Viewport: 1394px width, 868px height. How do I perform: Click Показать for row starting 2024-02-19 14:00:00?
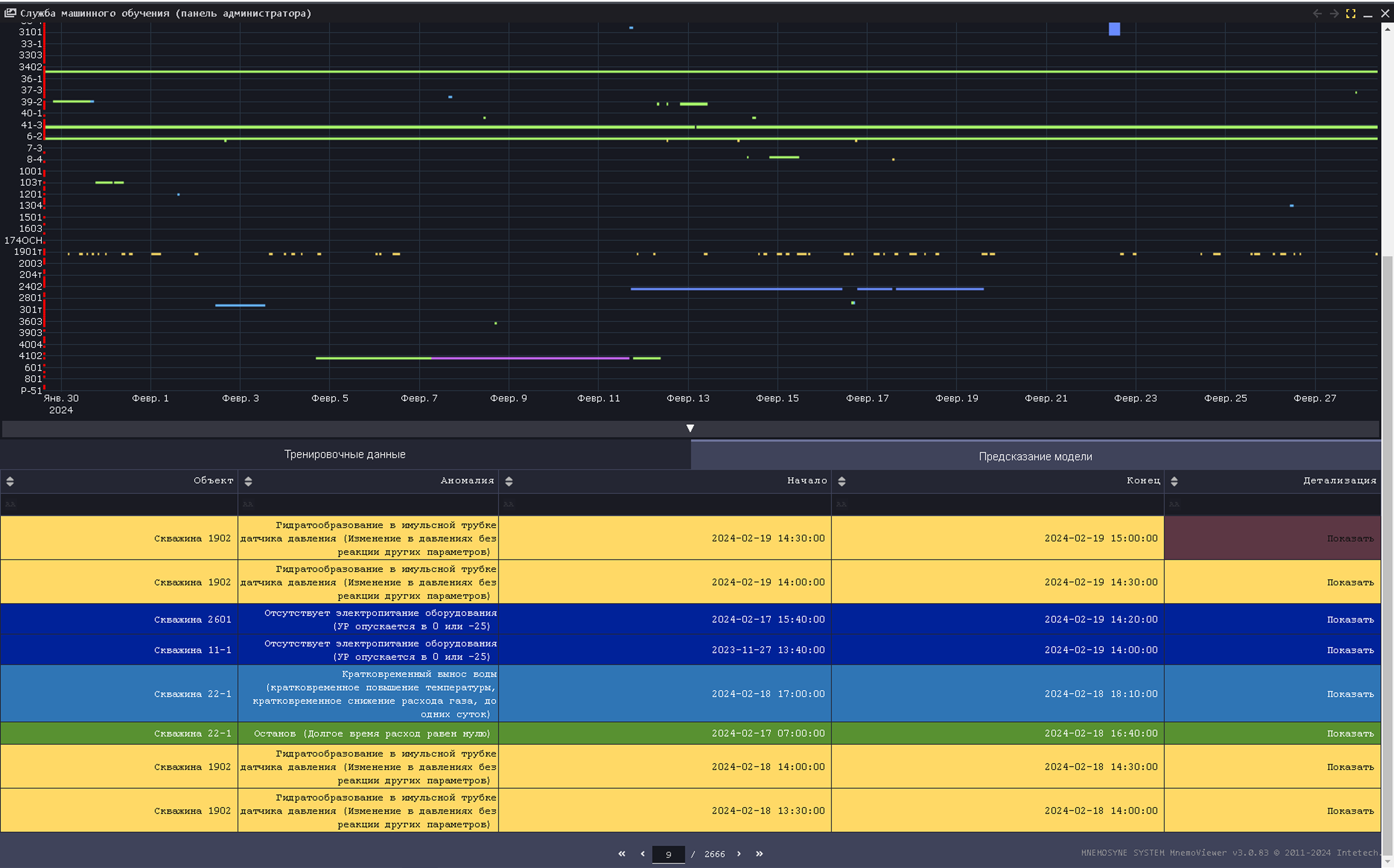tap(1350, 582)
